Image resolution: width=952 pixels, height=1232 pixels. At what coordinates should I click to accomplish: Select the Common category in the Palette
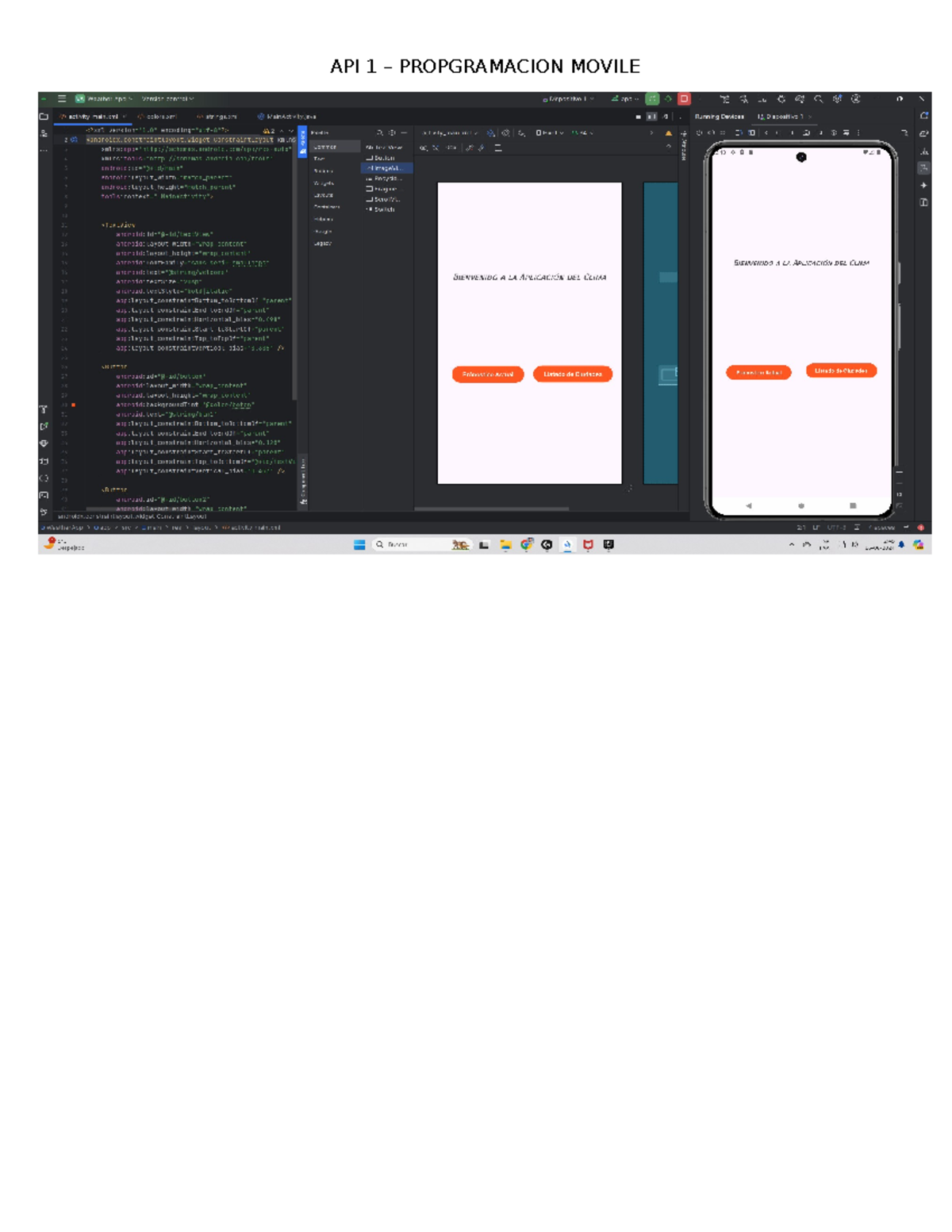[325, 146]
